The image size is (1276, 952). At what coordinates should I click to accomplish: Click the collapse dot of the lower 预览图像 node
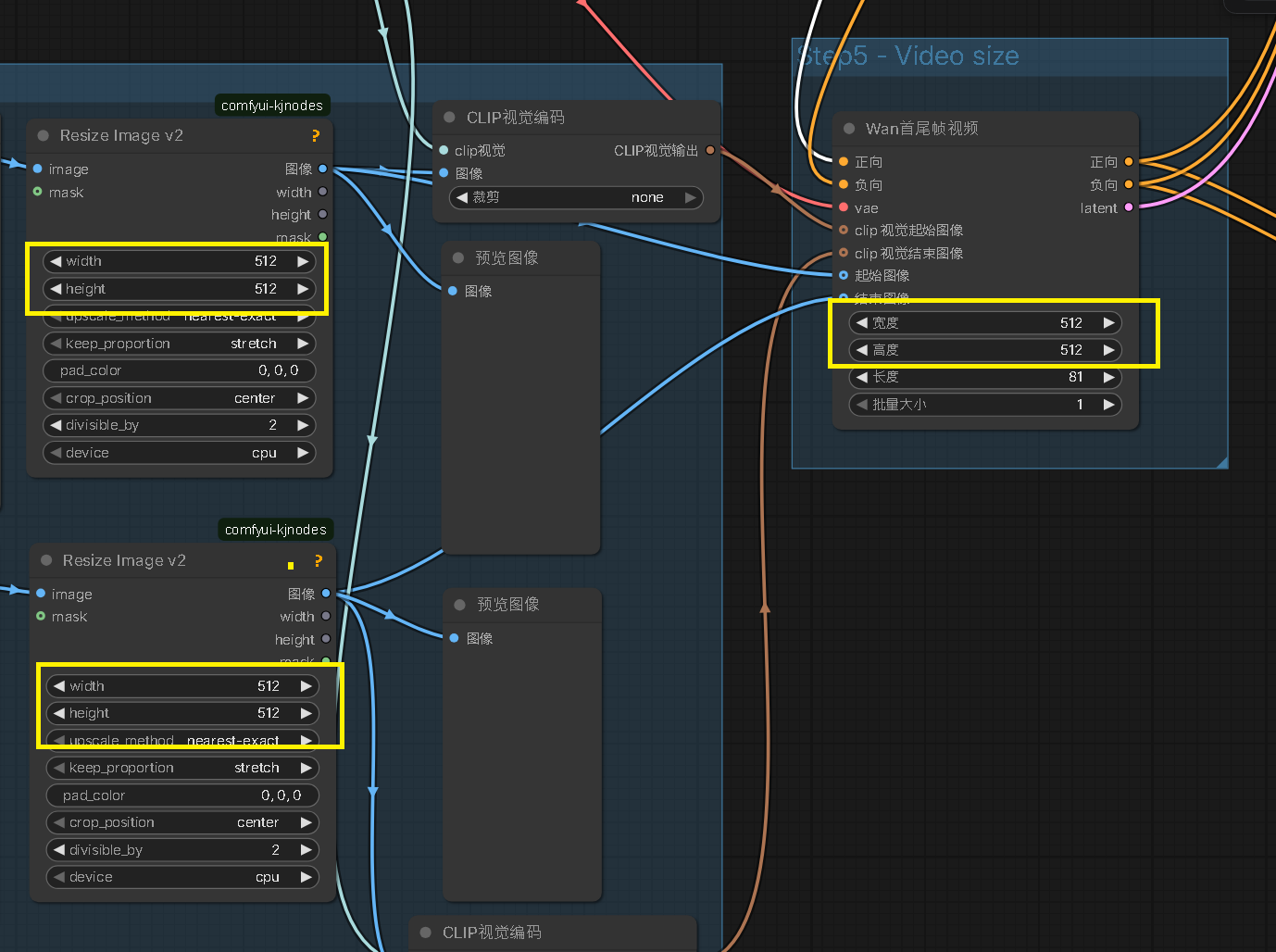pos(460,605)
